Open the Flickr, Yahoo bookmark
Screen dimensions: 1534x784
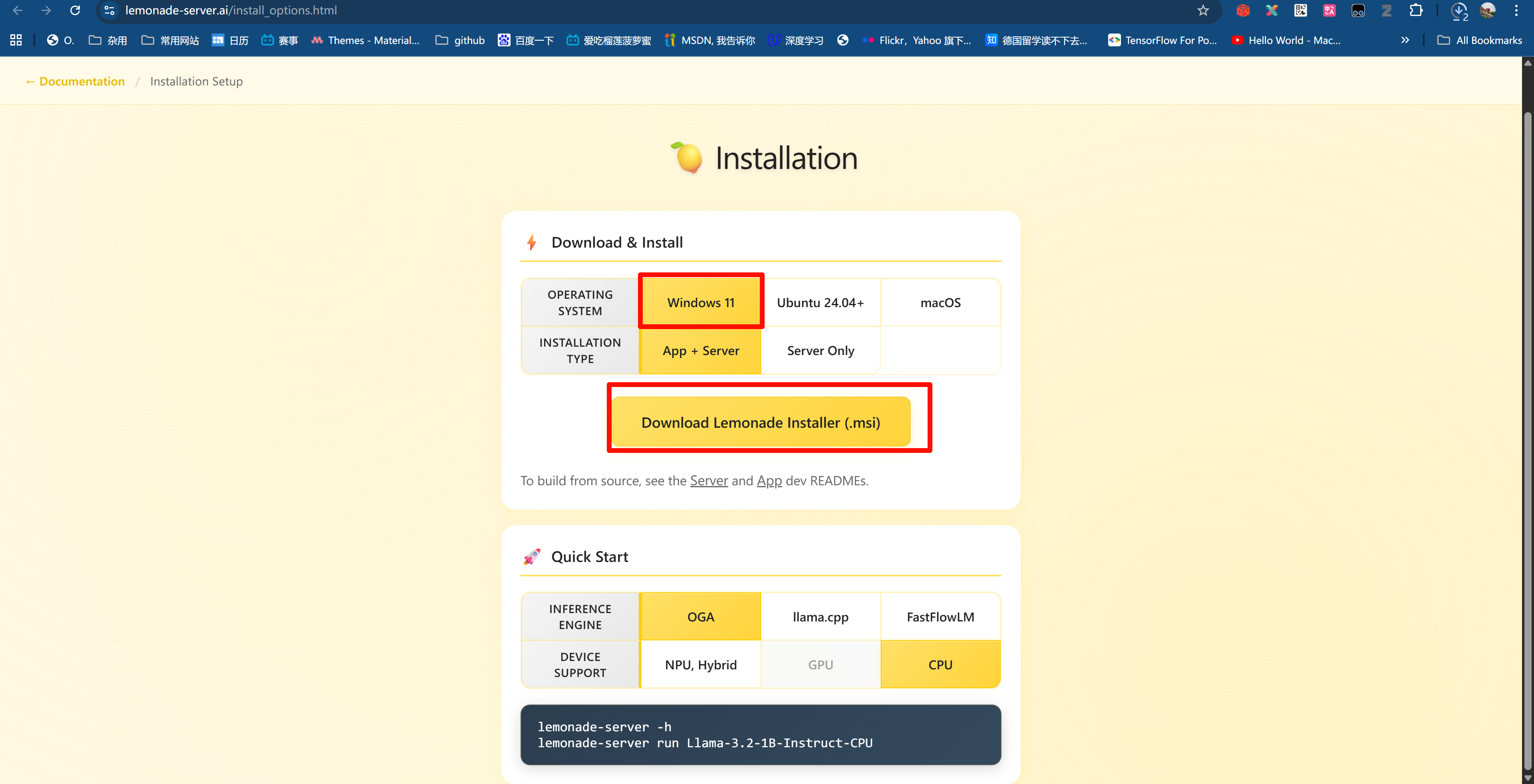pyautogui.click(x=916, y=40)
